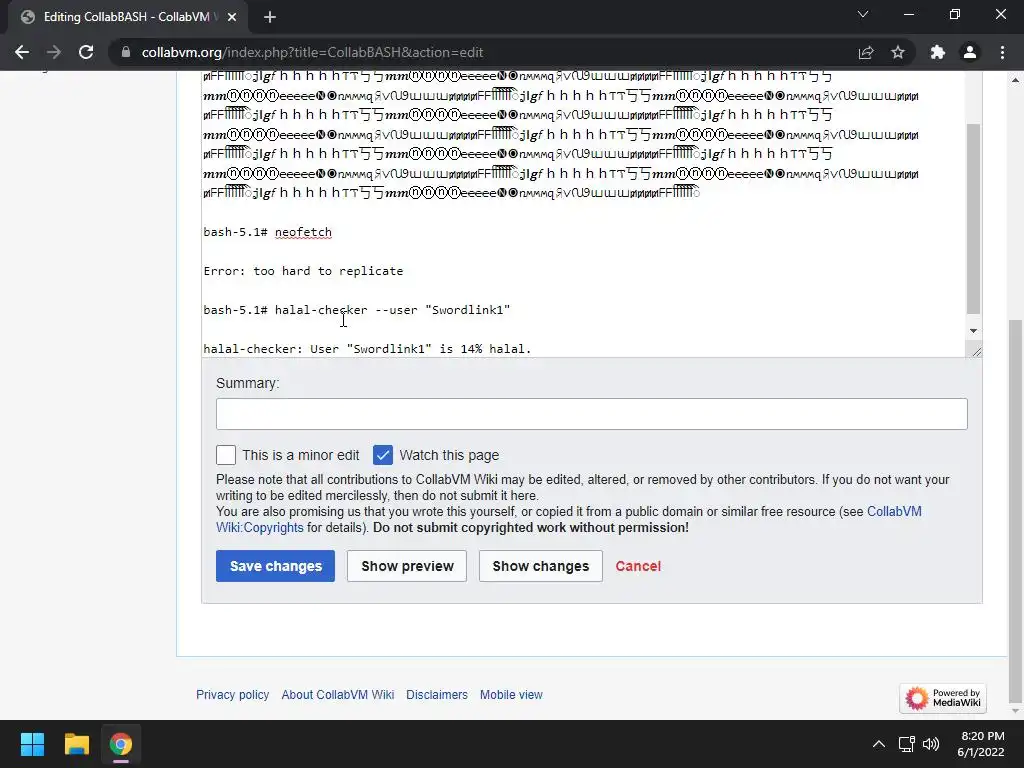Bookmark this page with star icon
This screenshot has height=768, width=1024.
pos(898,52)
